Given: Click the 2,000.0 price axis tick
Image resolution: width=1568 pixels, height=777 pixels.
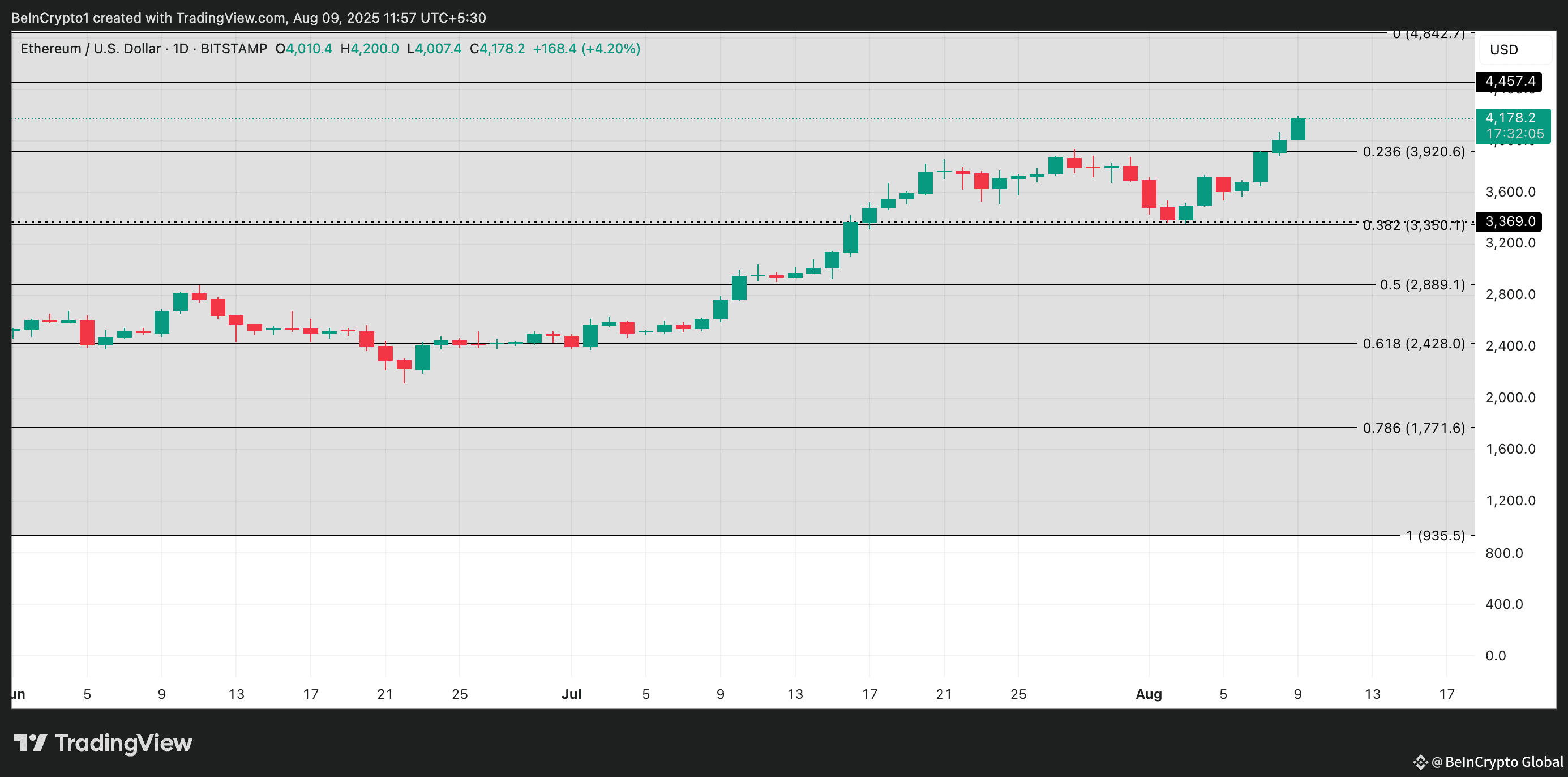Looking at the screenshot, I should pos(1510,397).
